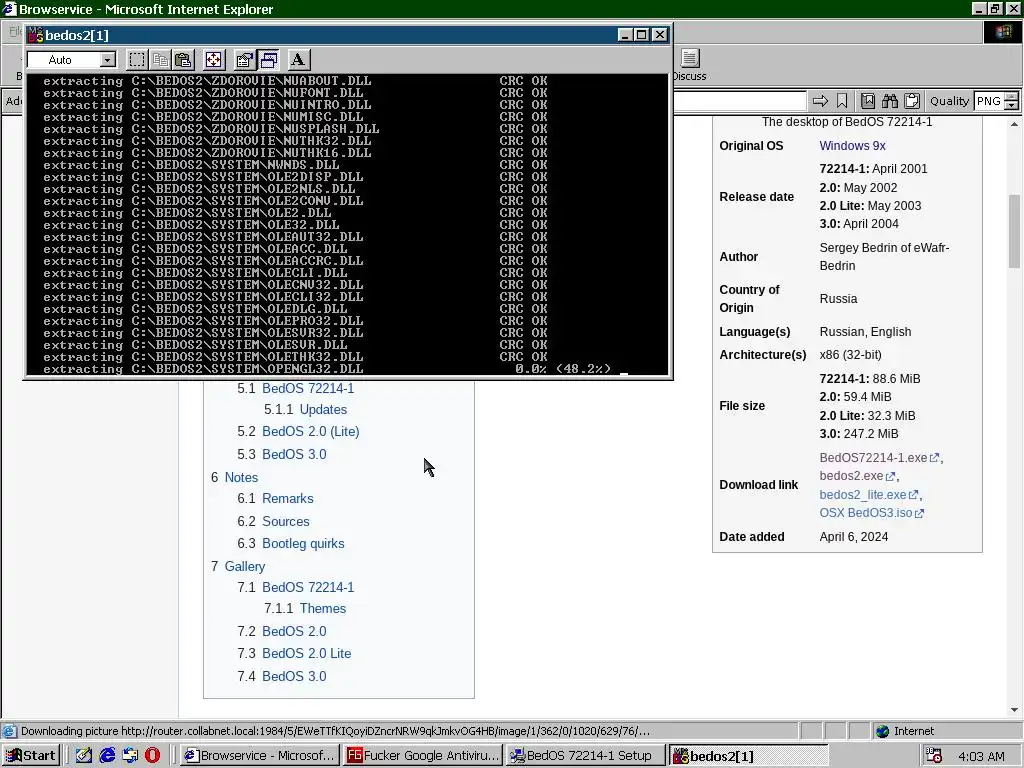This screenshot has height=768, width=1024.
Task: Open the Windows 9x link
Action: coord(852,146)
